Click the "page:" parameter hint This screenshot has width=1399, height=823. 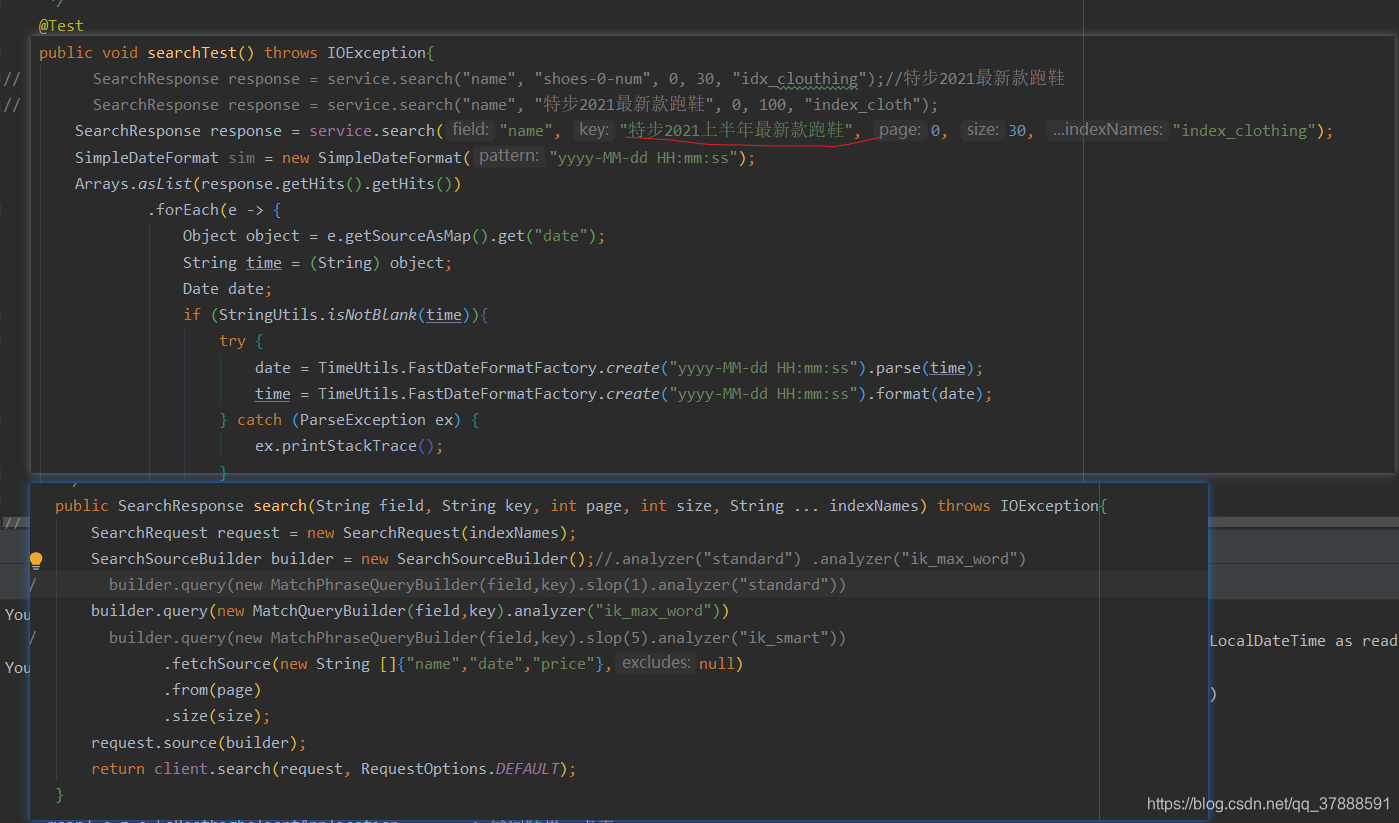[x=899, y=130]
